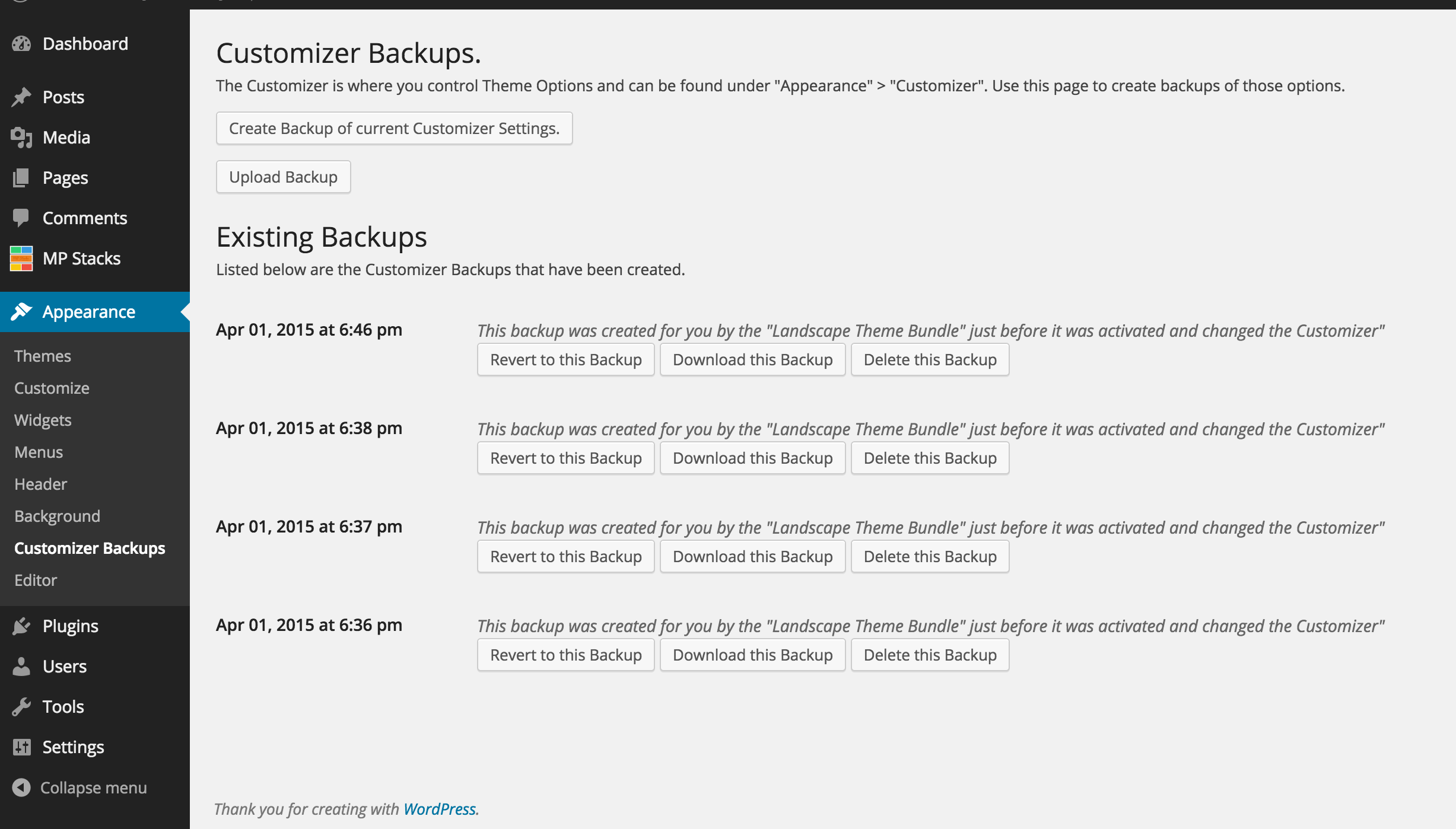The image size is (1456, 829).
Task: Open the Widgets submenu item
Action: pos(43,420)
